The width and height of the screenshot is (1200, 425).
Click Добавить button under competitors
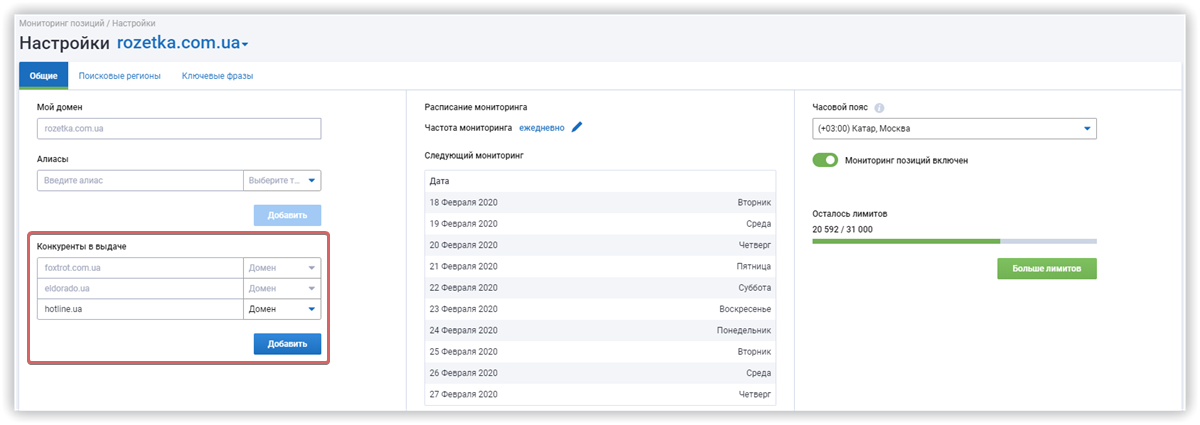point(288,344)
